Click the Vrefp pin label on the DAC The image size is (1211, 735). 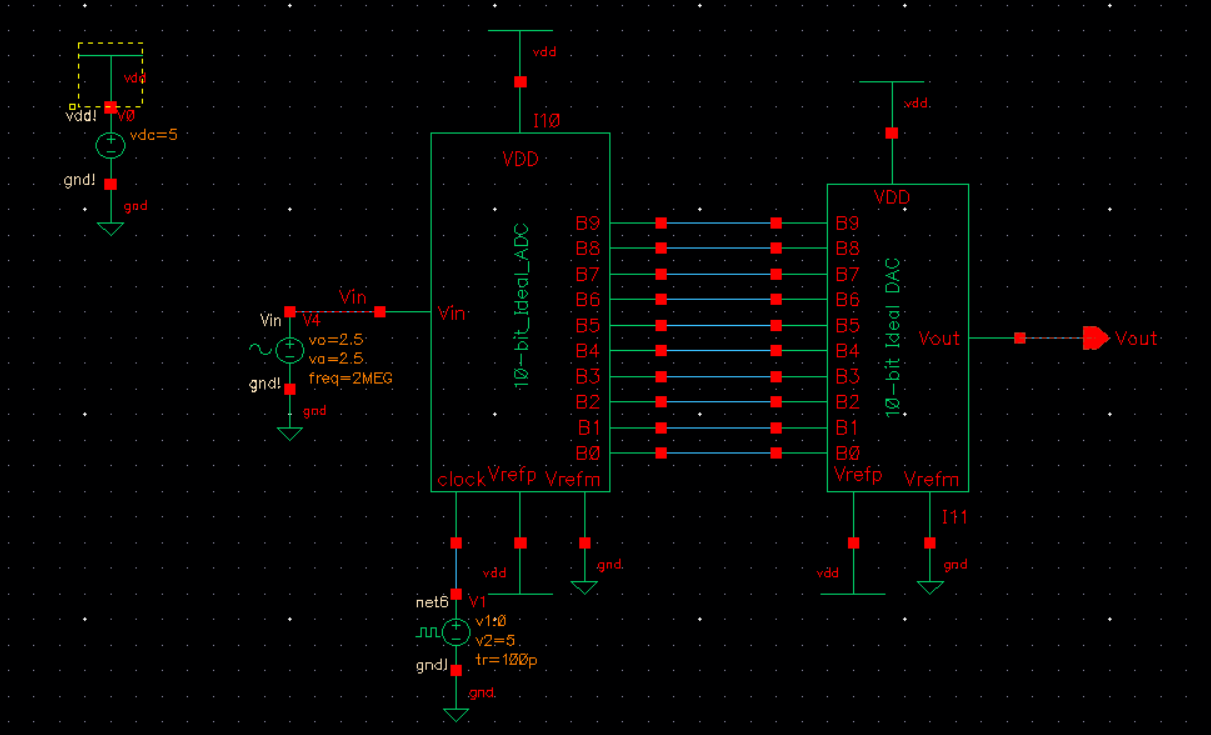coord(856,476)
